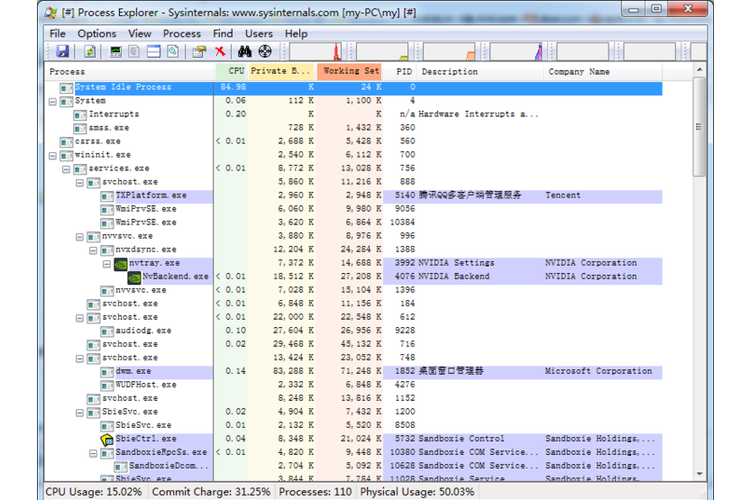Click the icon beside WUDFHost.exe
The image size is (750, 500).
[107, 385]
